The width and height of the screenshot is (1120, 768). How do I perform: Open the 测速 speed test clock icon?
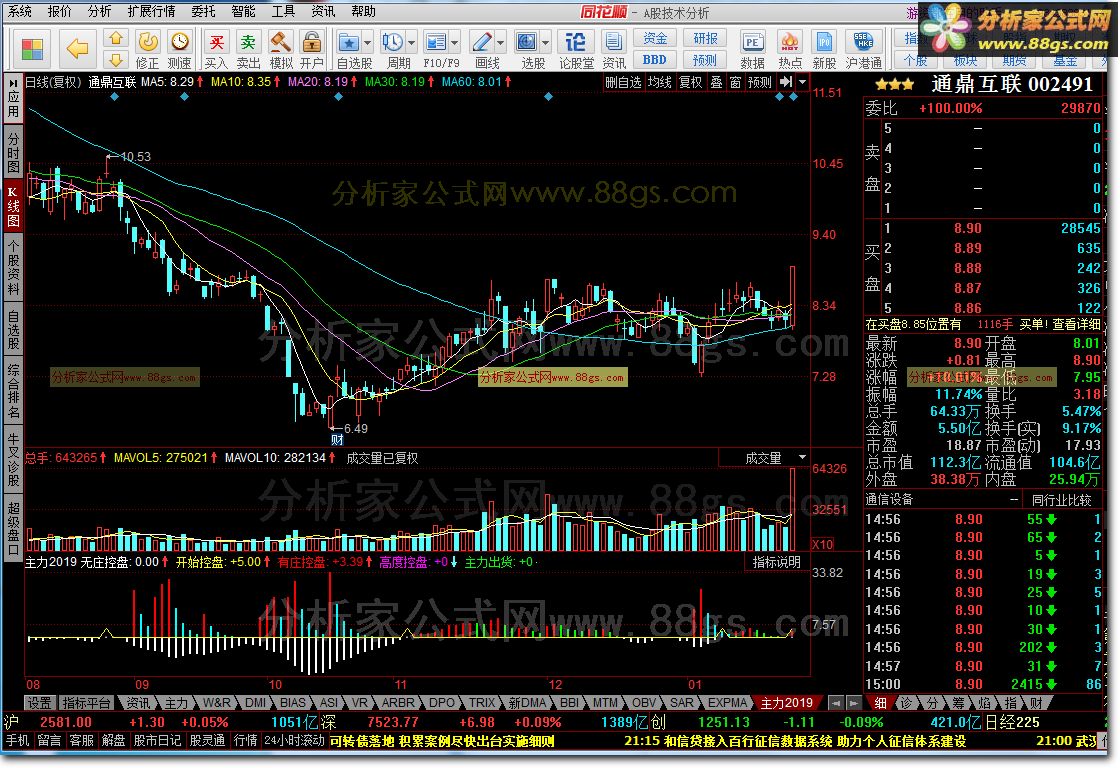179,49
